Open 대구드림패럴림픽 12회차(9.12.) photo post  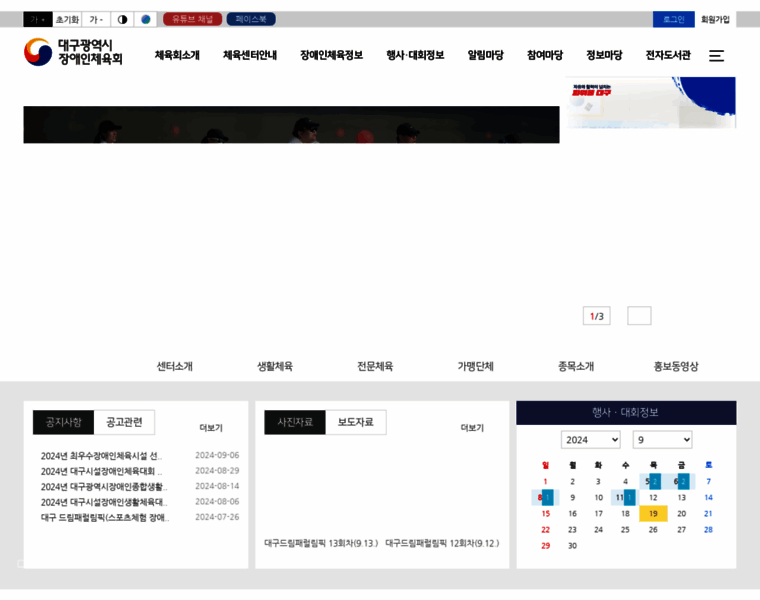(x=442, y=543)
